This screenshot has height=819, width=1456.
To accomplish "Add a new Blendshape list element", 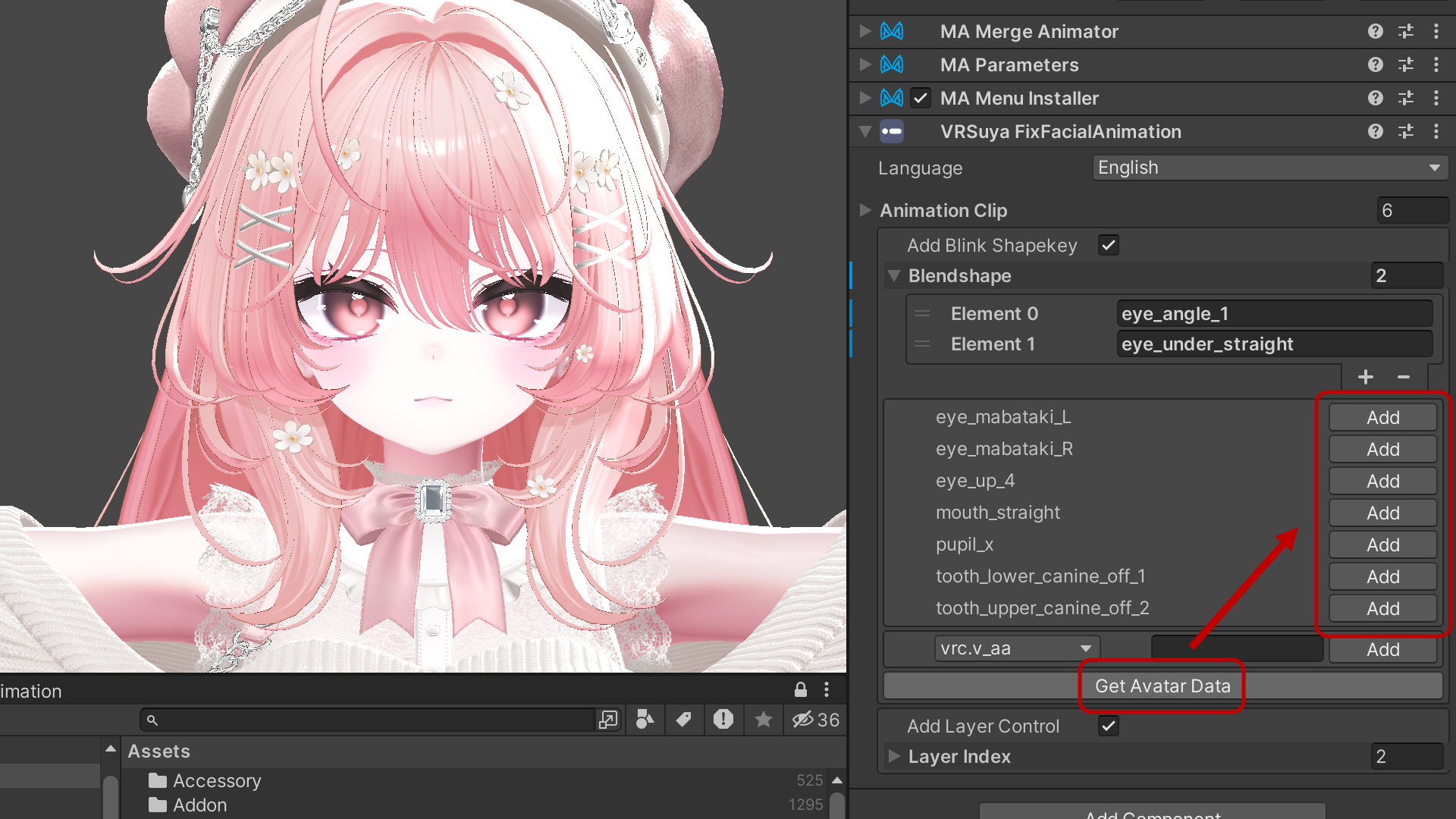I will click(1366, 377).
